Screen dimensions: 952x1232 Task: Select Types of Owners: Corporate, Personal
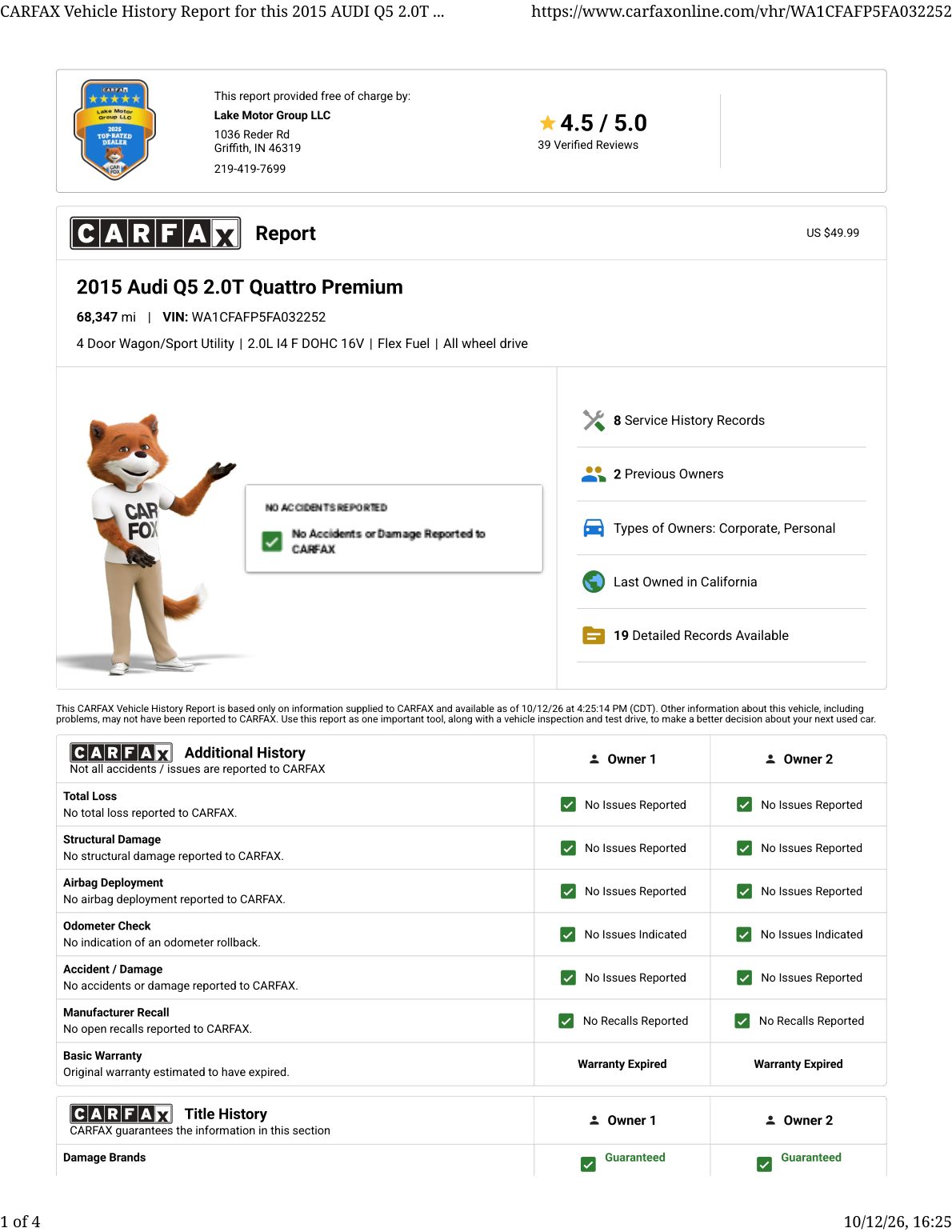[x=724, y=528]
